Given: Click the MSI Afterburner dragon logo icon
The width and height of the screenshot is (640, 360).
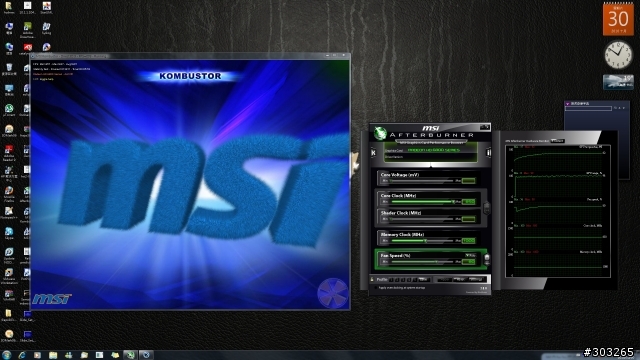Looking at the screenshot, I should [x=380, y=133].
